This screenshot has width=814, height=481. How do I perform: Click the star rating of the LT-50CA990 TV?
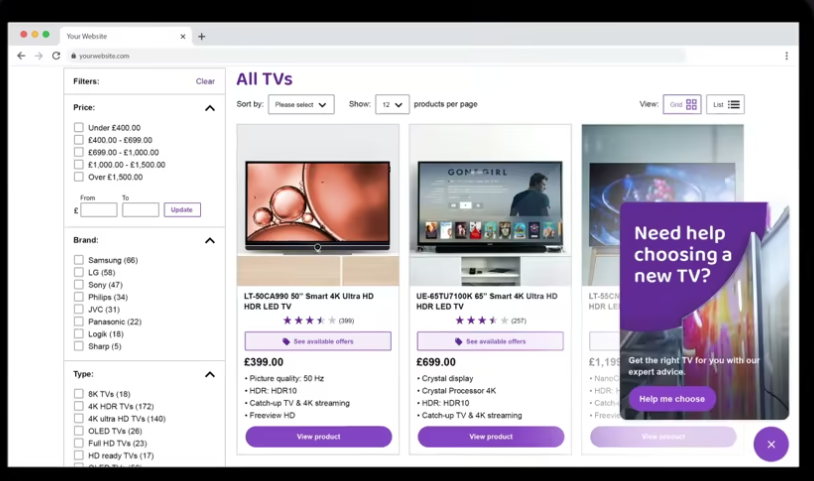point(309,321)
